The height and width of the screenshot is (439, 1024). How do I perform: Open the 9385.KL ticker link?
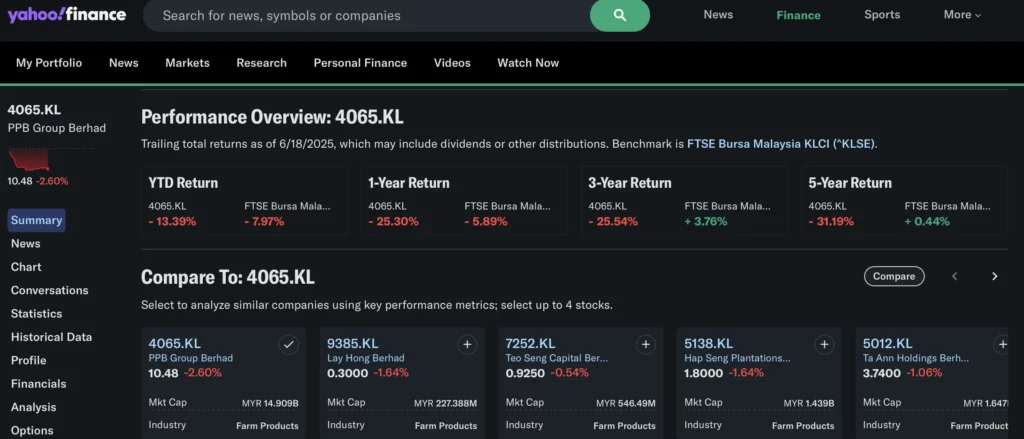(x=353, y=344)
